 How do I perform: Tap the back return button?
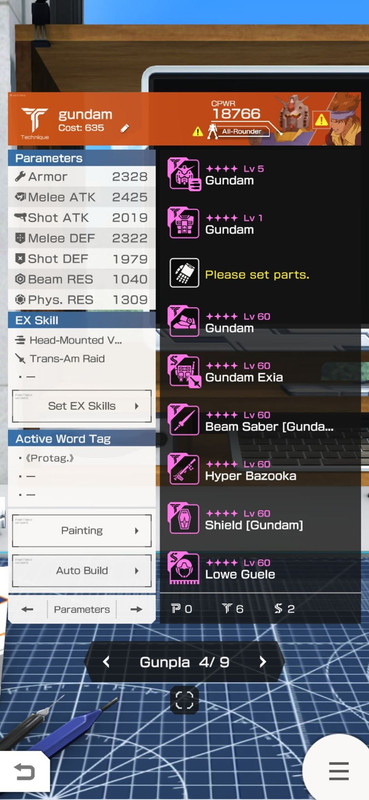[x=24, y=771]
